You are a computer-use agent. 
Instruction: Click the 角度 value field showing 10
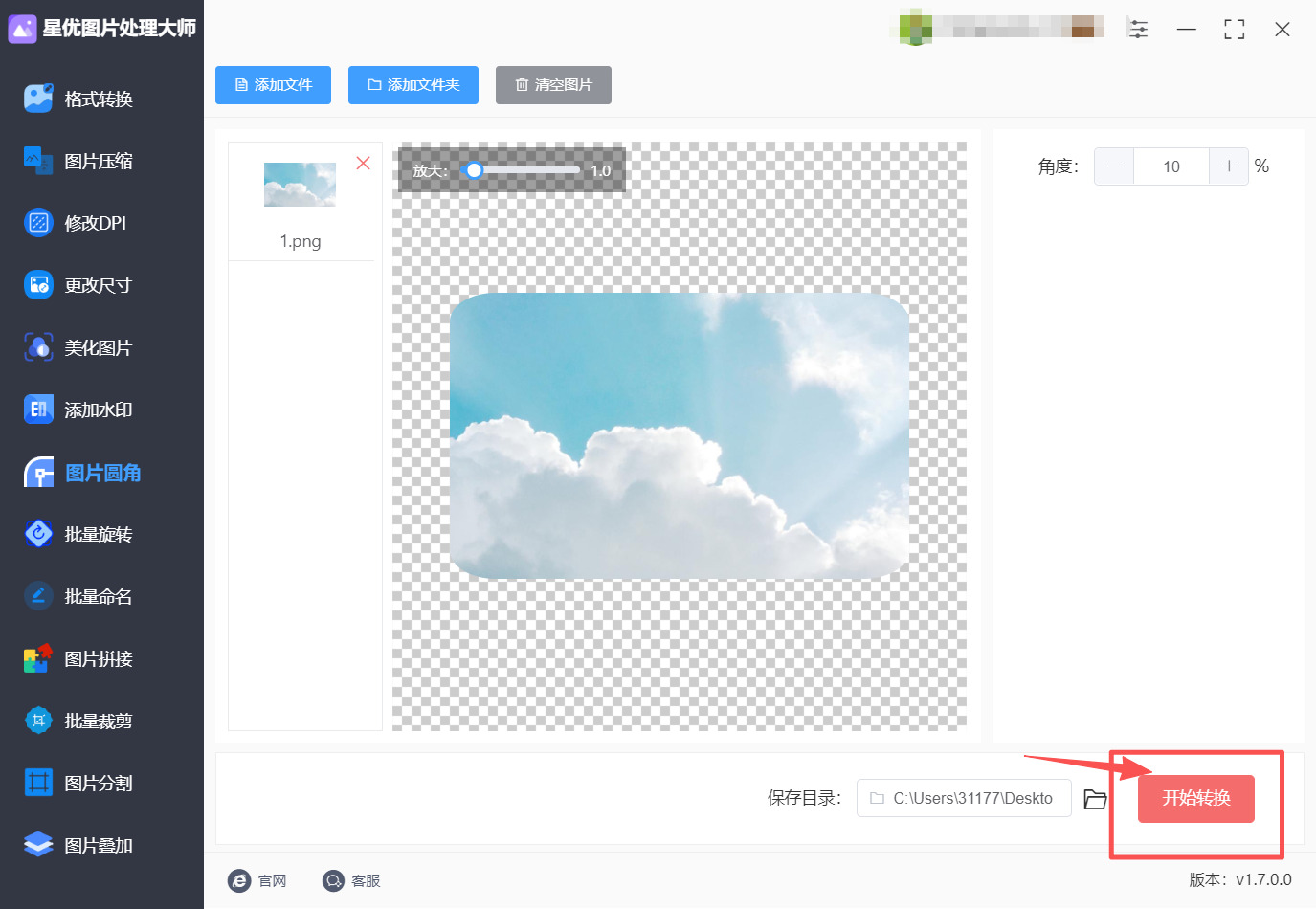[1171, 166]
